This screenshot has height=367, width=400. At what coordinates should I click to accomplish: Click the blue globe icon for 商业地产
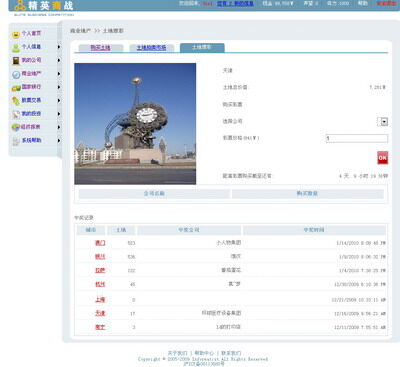coord(16,74)
